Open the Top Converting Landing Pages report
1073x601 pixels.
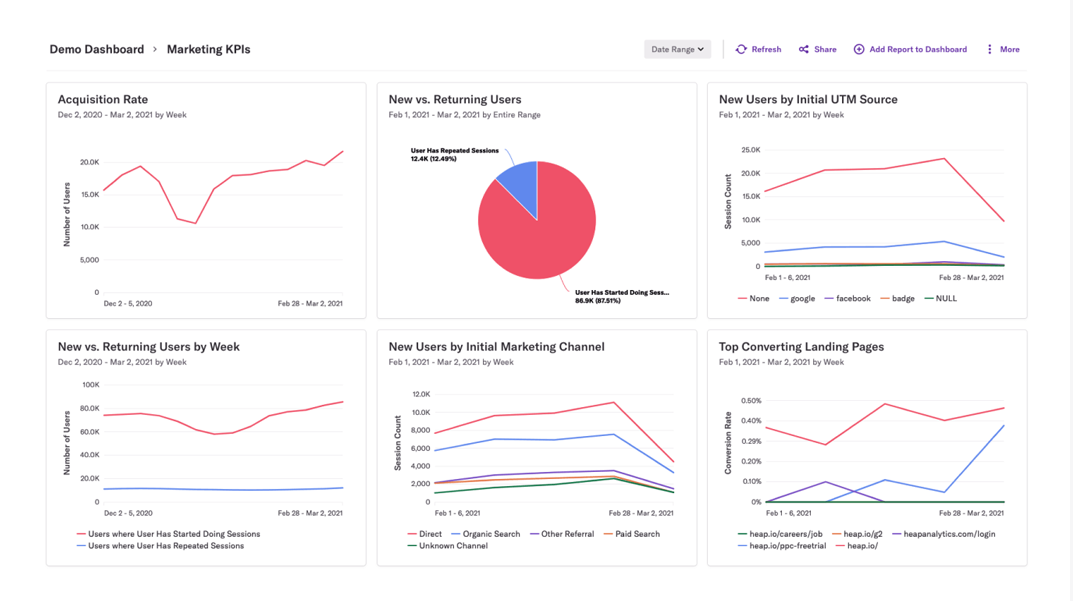801,346
